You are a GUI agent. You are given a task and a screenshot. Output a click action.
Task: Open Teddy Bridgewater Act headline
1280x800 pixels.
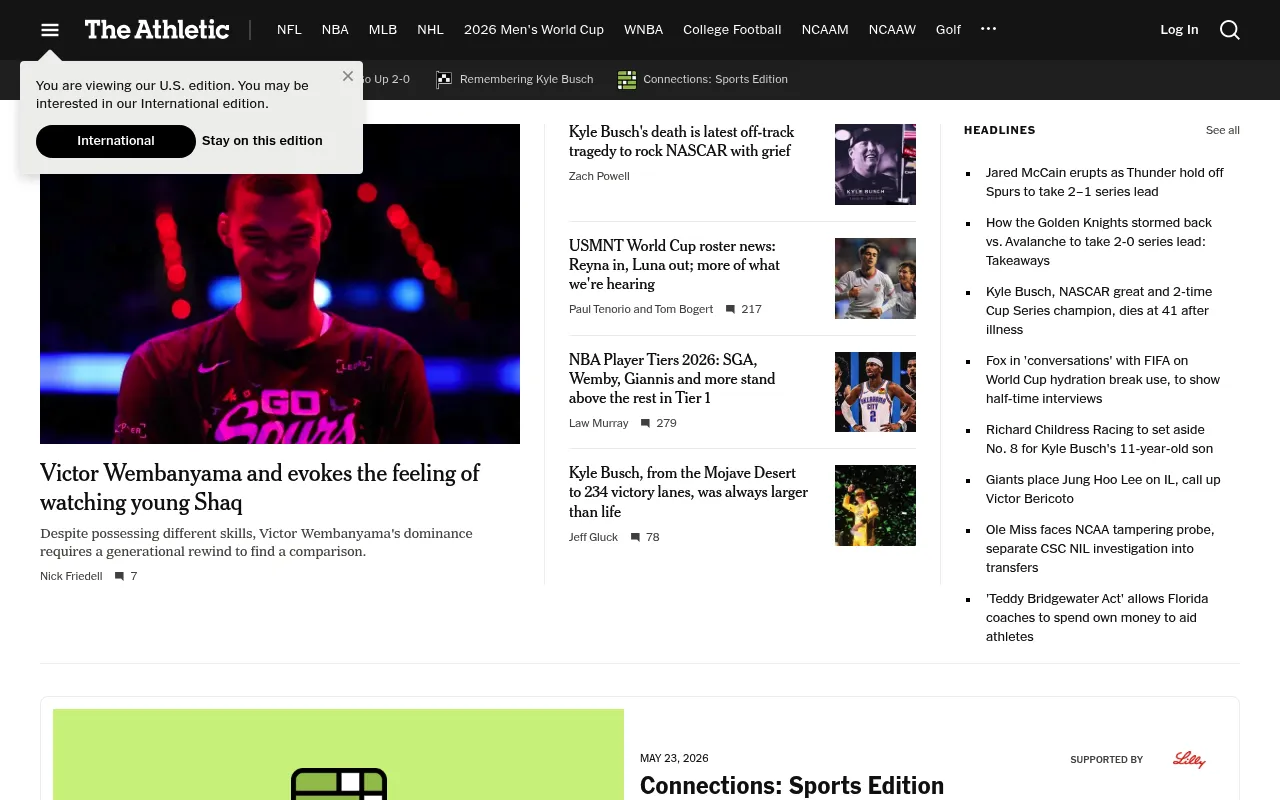pos(1097,618)
